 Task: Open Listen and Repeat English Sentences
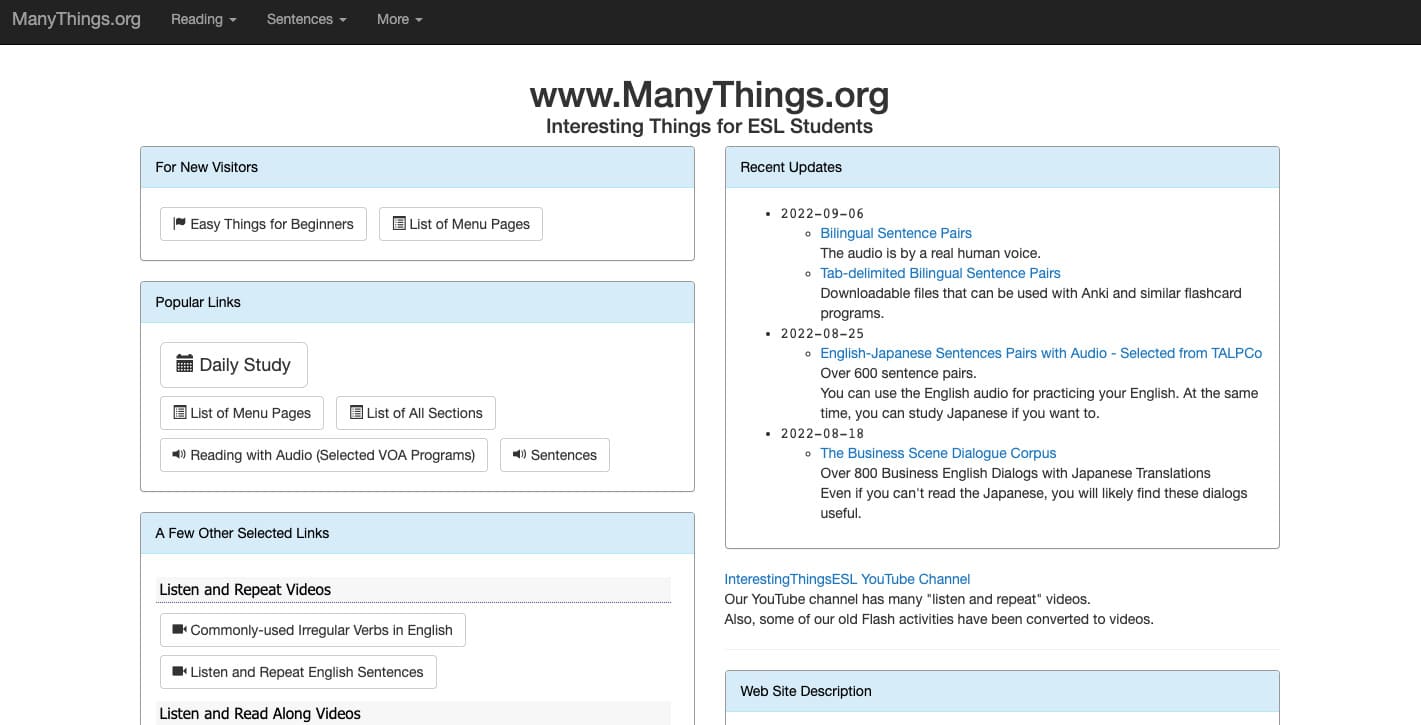pos(298,672)
